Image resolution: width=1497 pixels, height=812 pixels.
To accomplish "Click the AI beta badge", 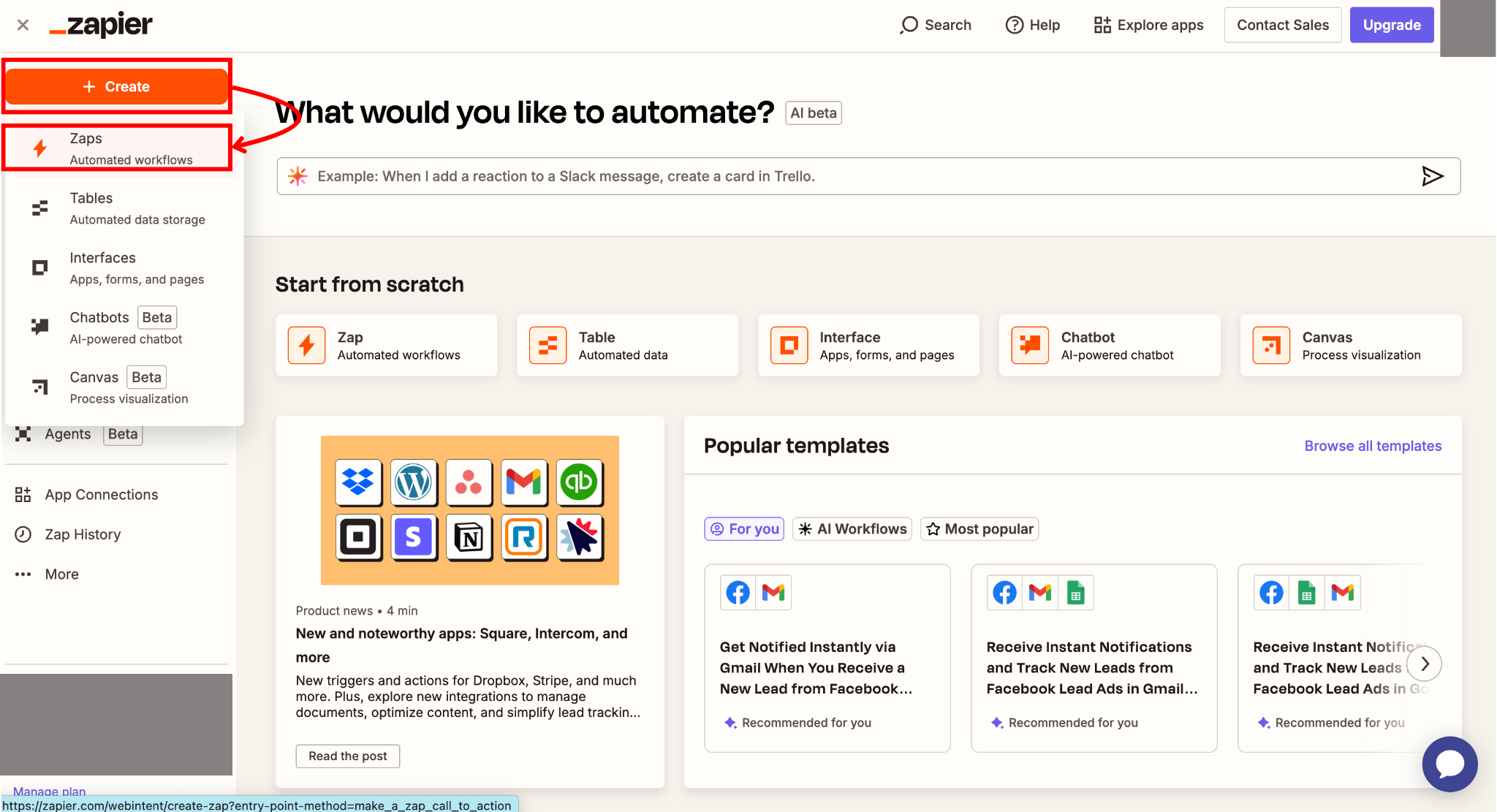I will (814, 113).
